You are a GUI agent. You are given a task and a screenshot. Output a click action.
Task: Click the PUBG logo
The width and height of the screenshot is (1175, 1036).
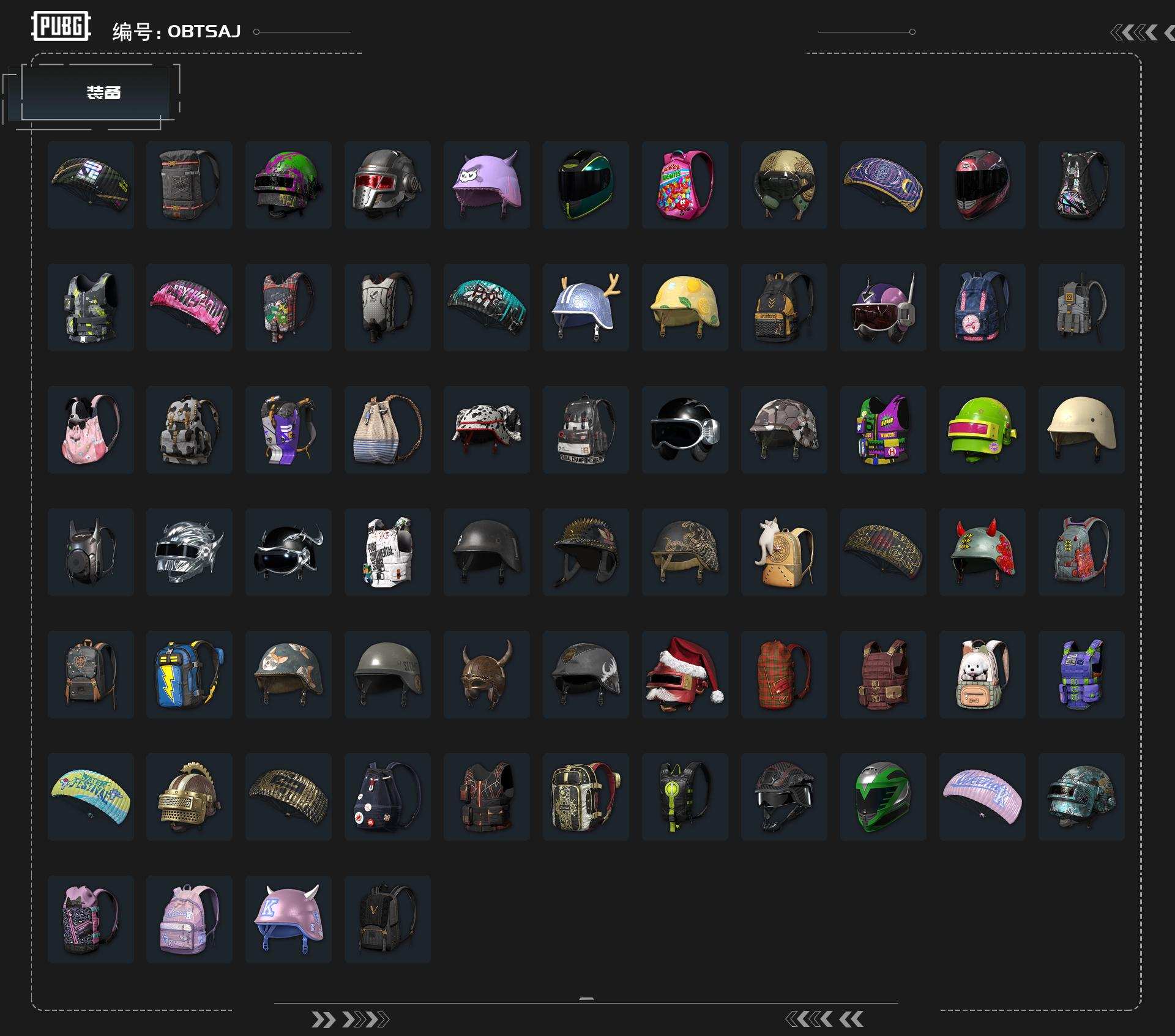coord(61,26)
